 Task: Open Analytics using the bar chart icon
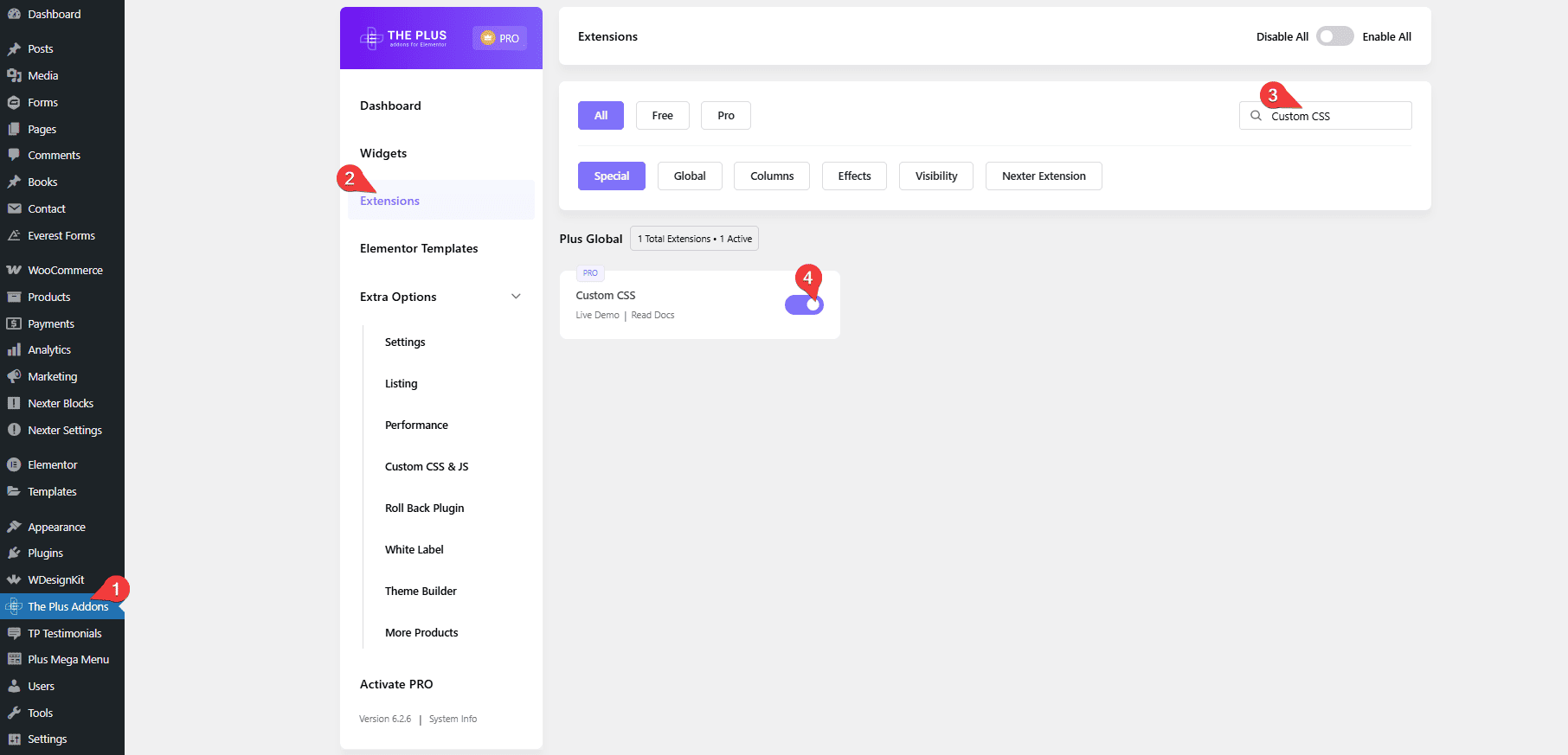click(14, 349)
